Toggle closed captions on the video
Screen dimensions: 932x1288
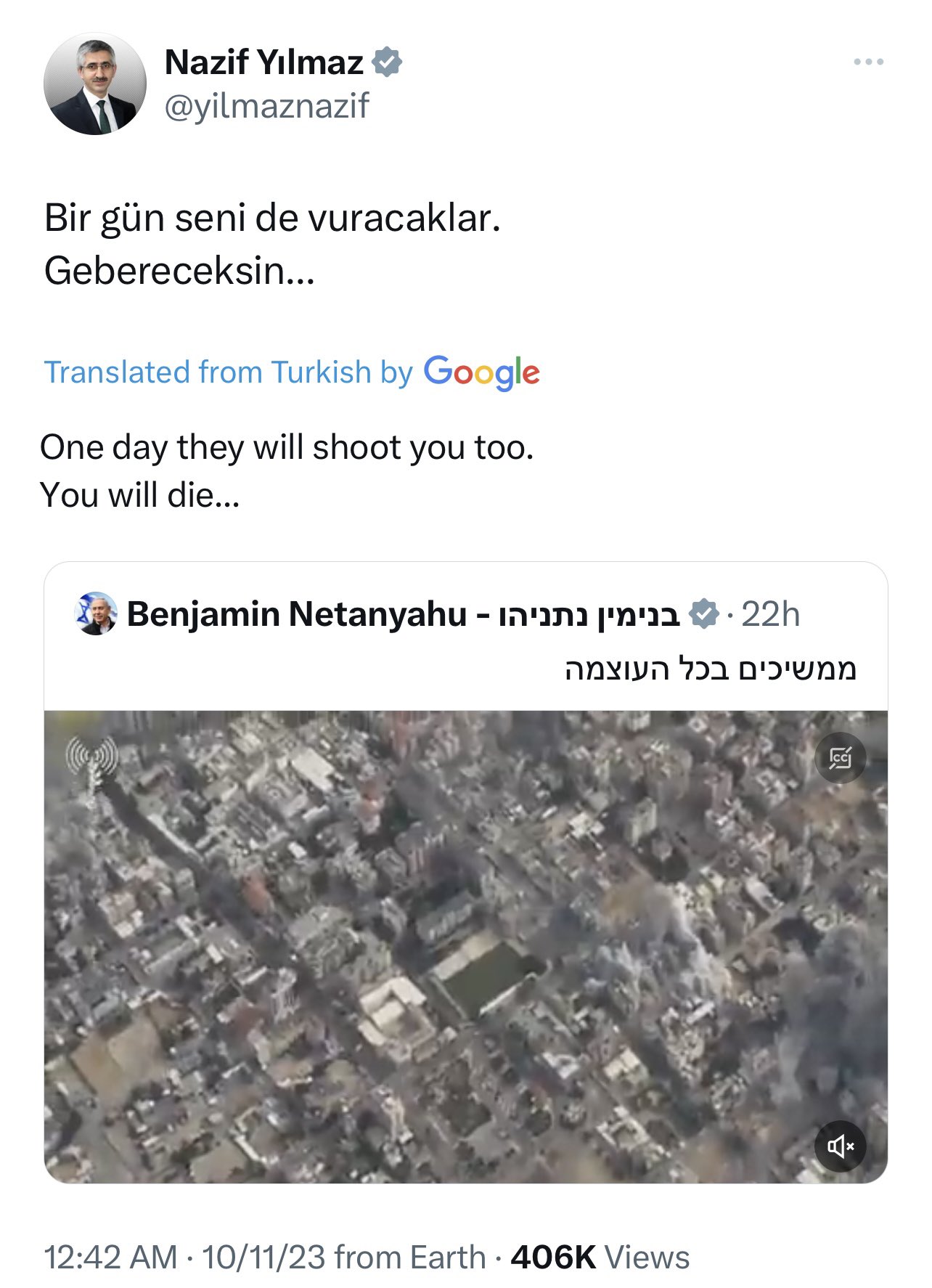tap(840, 758)
